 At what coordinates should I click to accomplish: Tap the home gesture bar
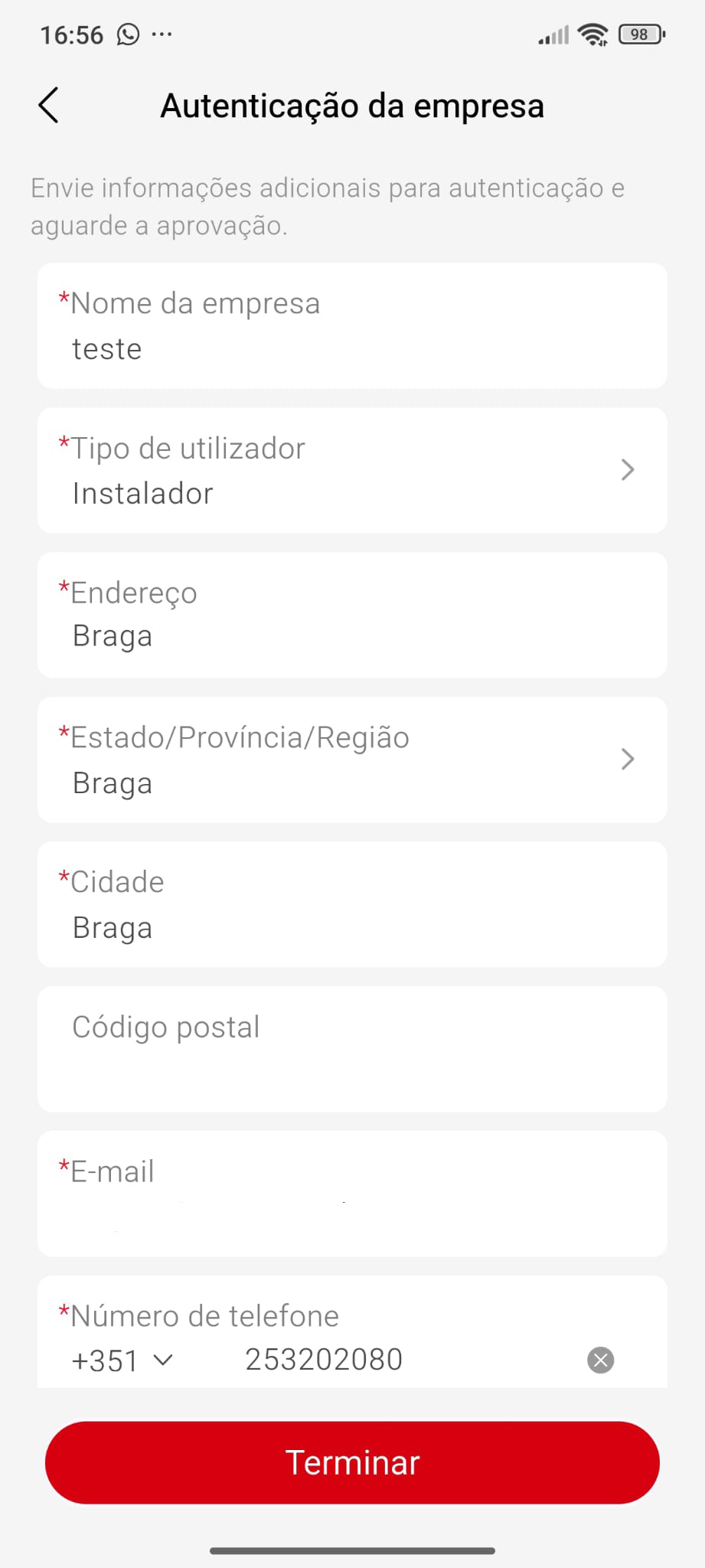point(352,1551)
